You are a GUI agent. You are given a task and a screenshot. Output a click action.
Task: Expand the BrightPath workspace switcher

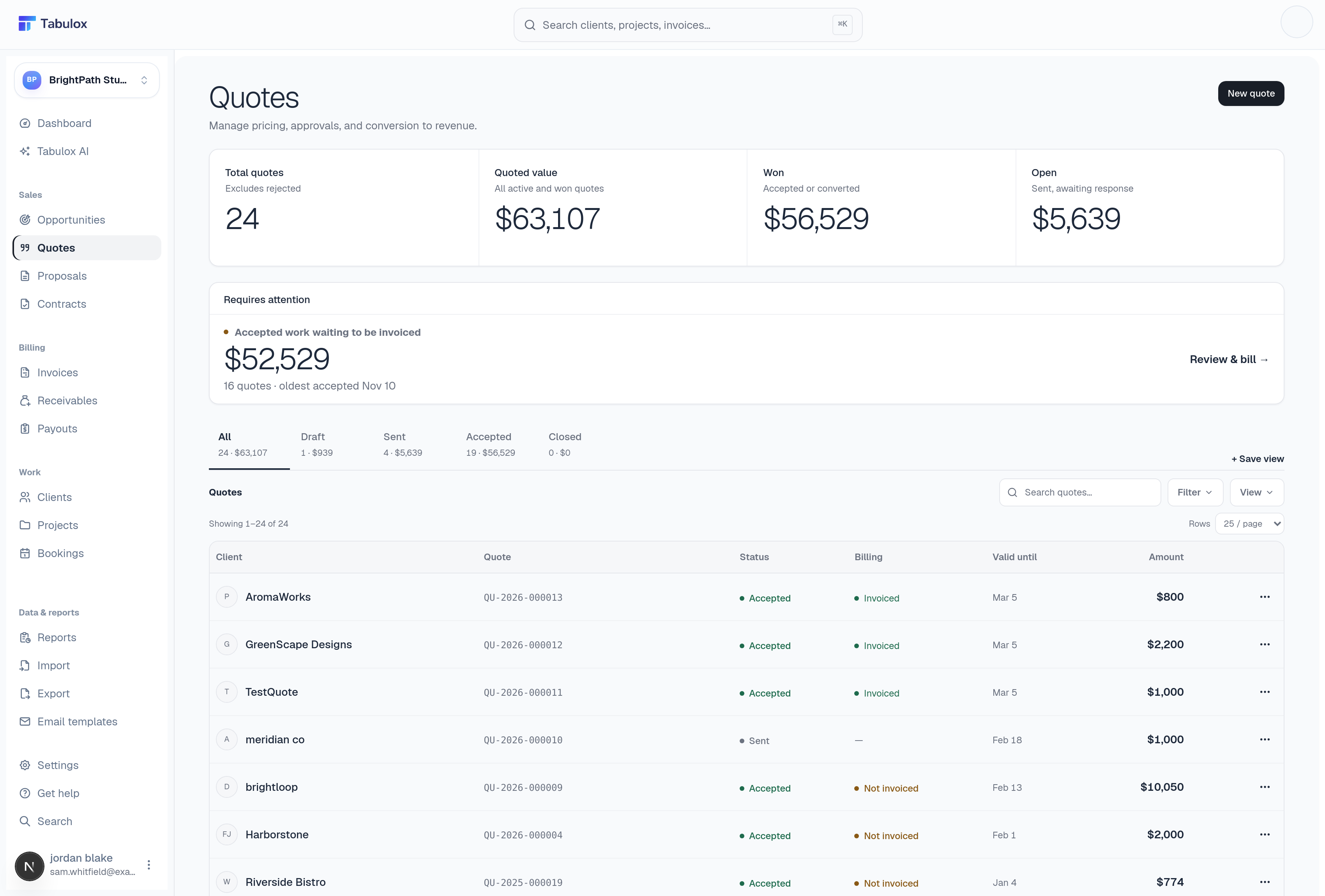point(87,80)
